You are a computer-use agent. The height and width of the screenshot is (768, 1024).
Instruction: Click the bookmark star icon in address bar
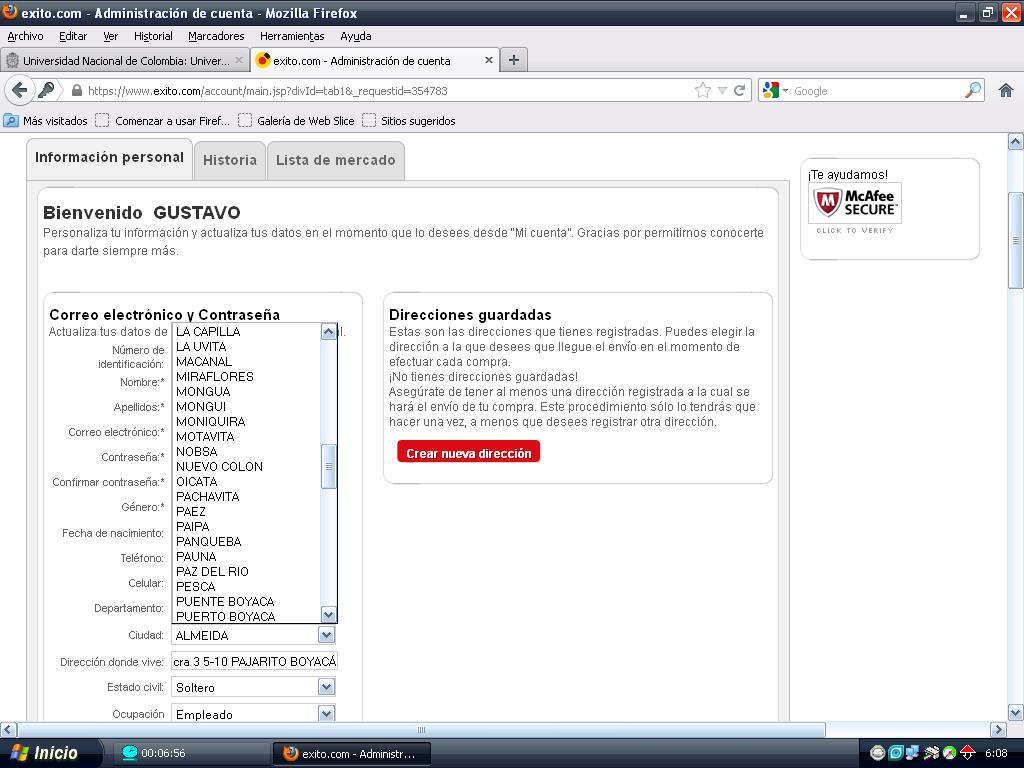click(703, 90)
